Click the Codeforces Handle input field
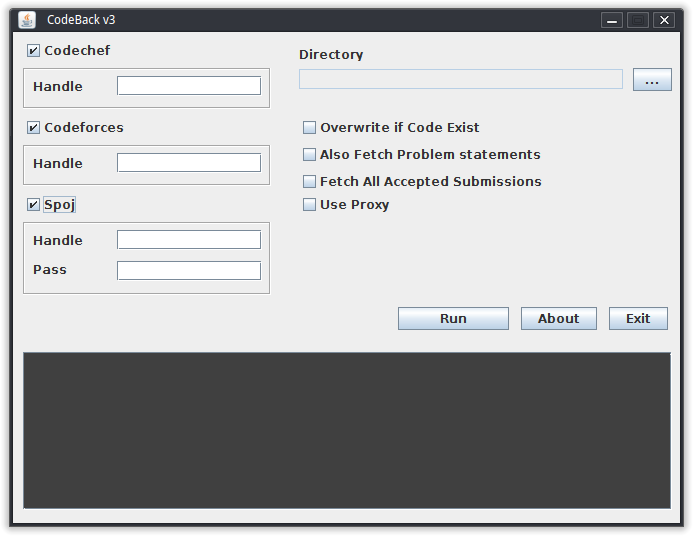The width and height of the screenshot is (693, 536). (189, 163)
